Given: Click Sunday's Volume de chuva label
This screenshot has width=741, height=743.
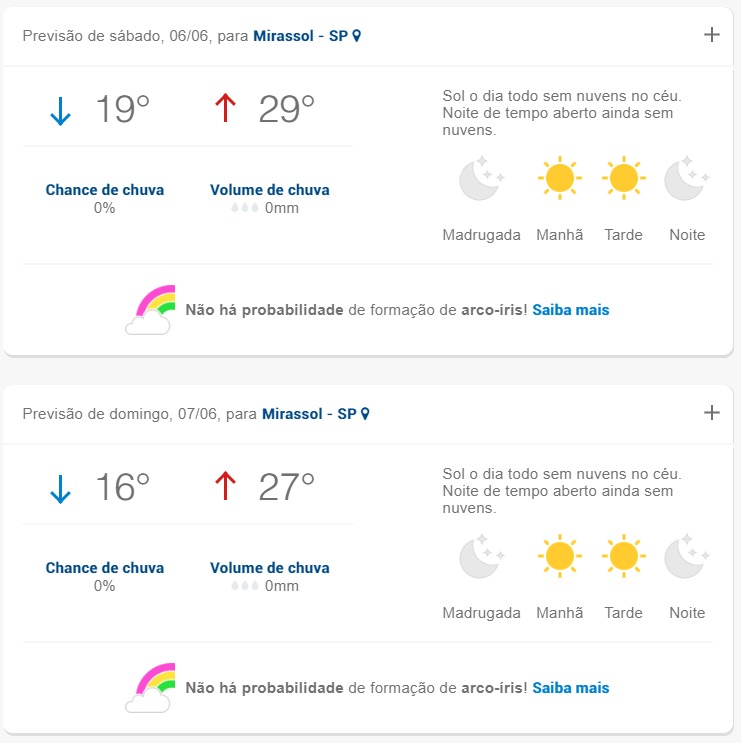Looking at the screenshot, I should pyautogui.click(x=270, y=568).
